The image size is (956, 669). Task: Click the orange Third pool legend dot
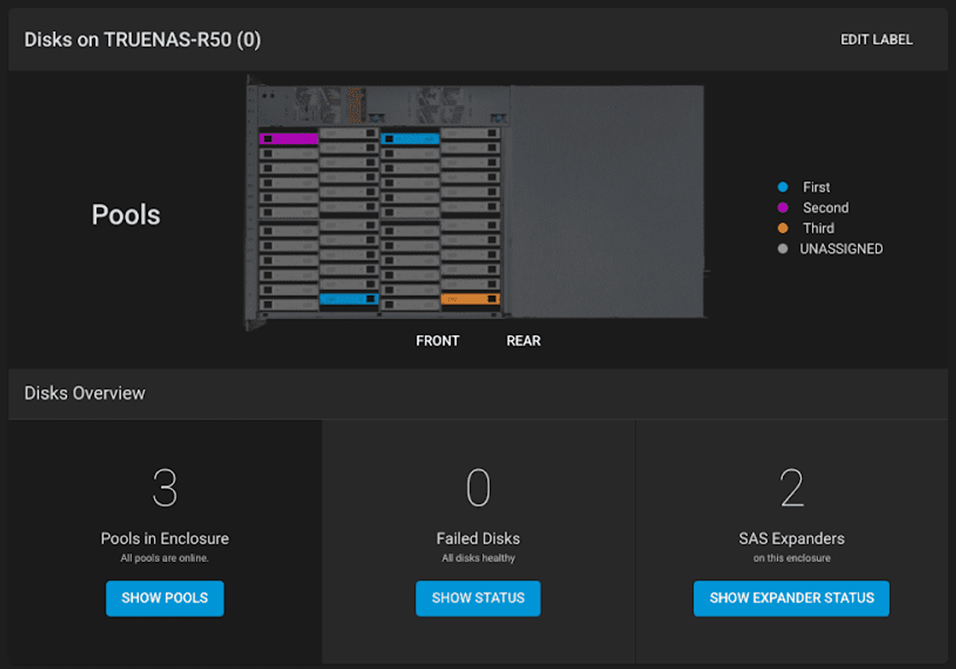(x=783, y=228)
